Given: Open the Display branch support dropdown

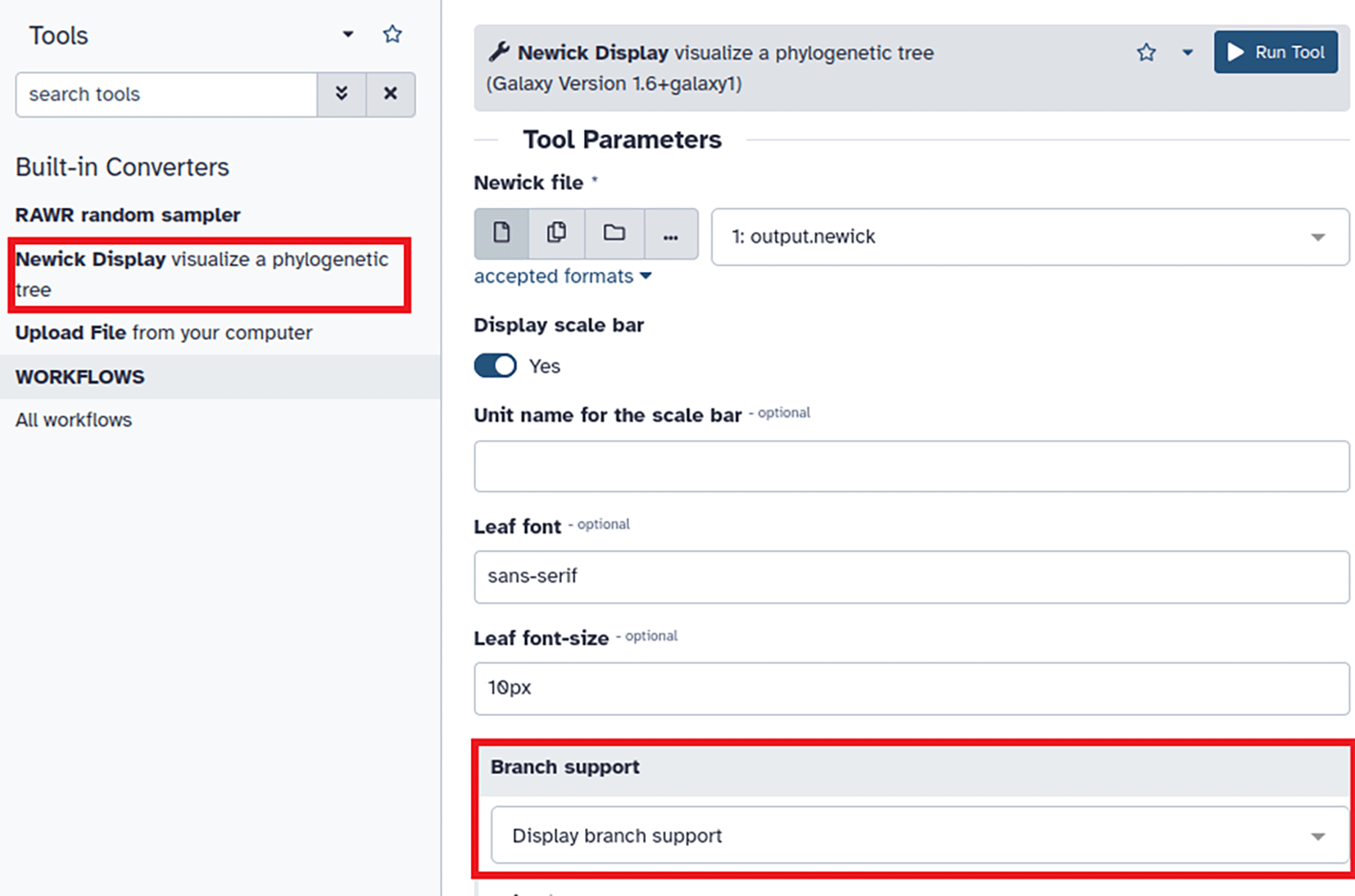Looking at the screenshot, I should [x=919, y=835].
